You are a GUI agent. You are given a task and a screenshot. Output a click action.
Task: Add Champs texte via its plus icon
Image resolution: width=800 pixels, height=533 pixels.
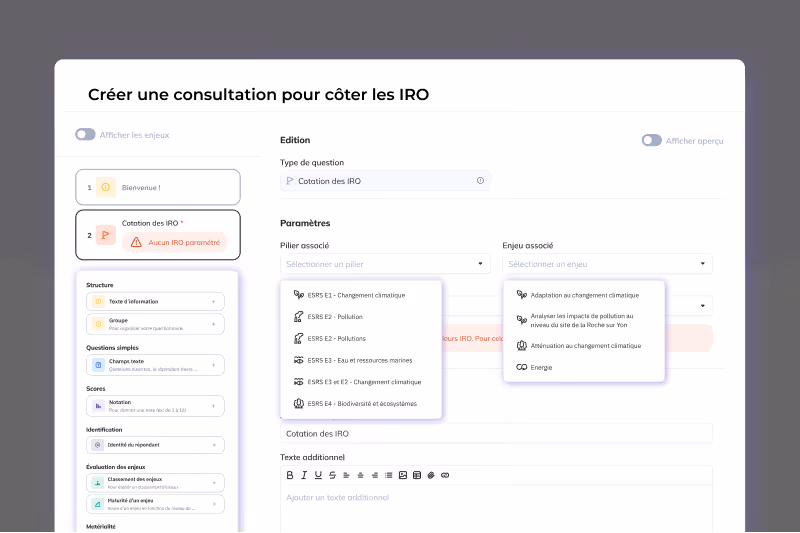[x=213, y=365]
